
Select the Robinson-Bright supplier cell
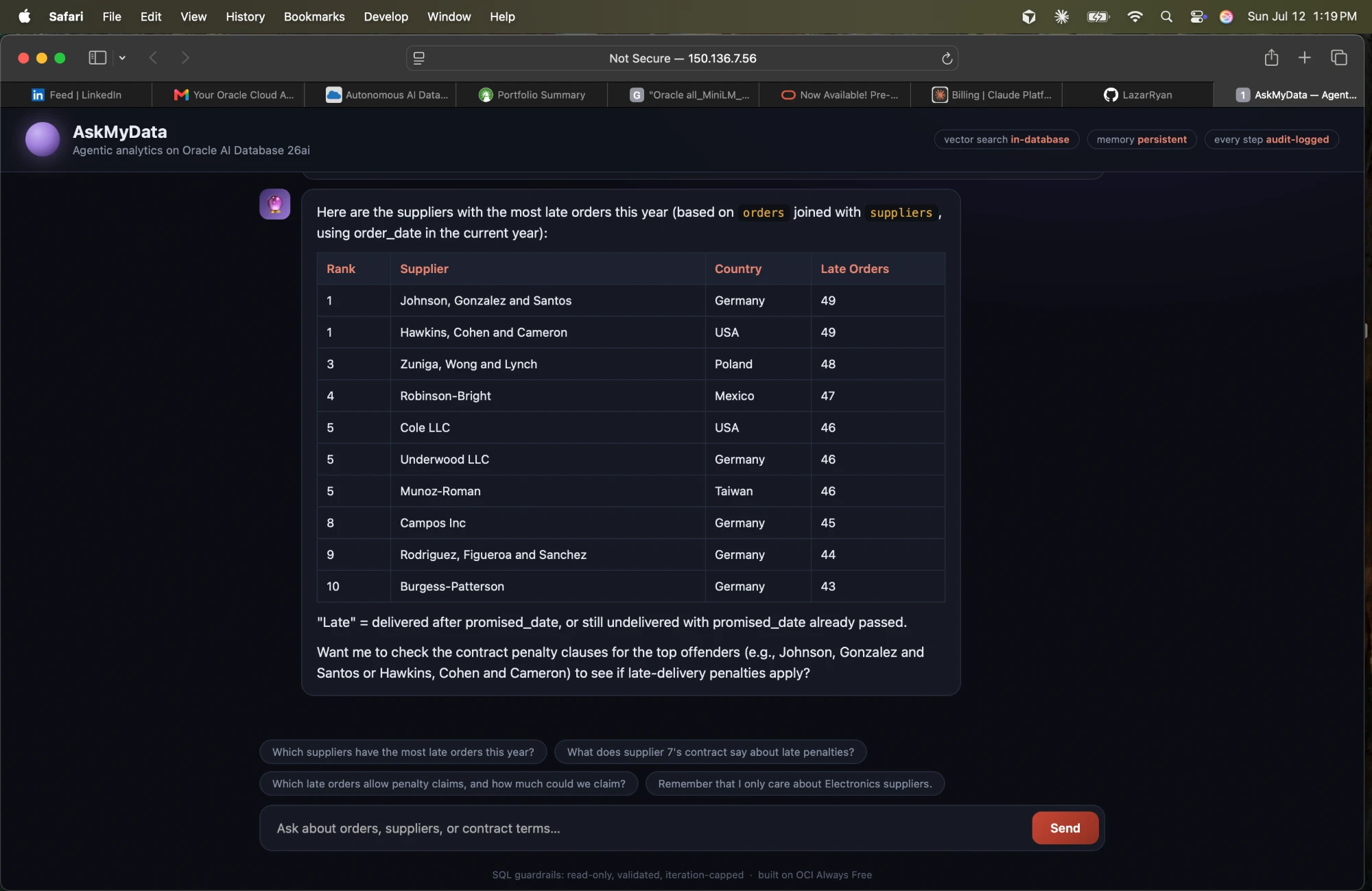(x=547, y=396)
